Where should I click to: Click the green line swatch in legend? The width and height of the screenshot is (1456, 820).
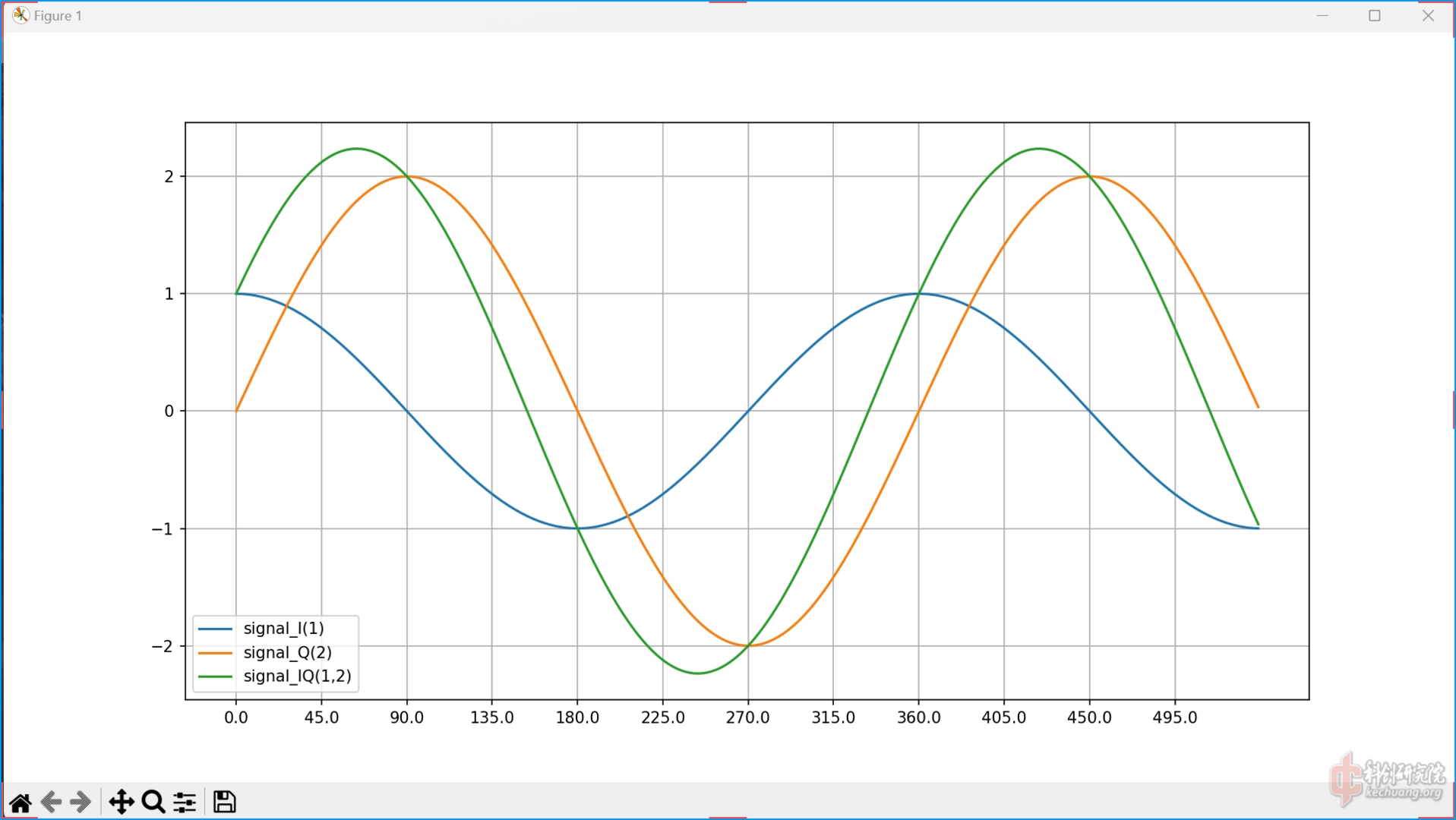coord(215,676)
